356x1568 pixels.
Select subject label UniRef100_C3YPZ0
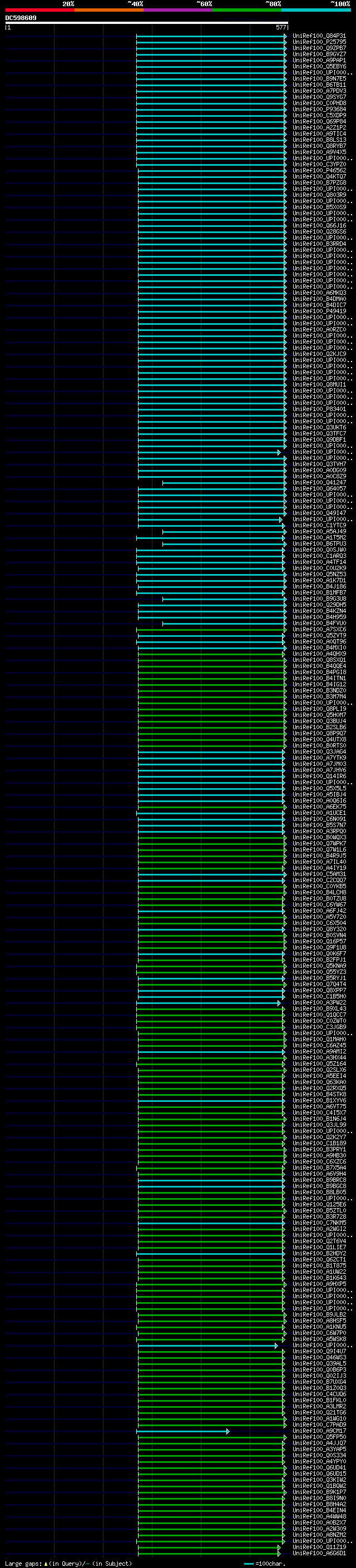[x=319, y=164]
